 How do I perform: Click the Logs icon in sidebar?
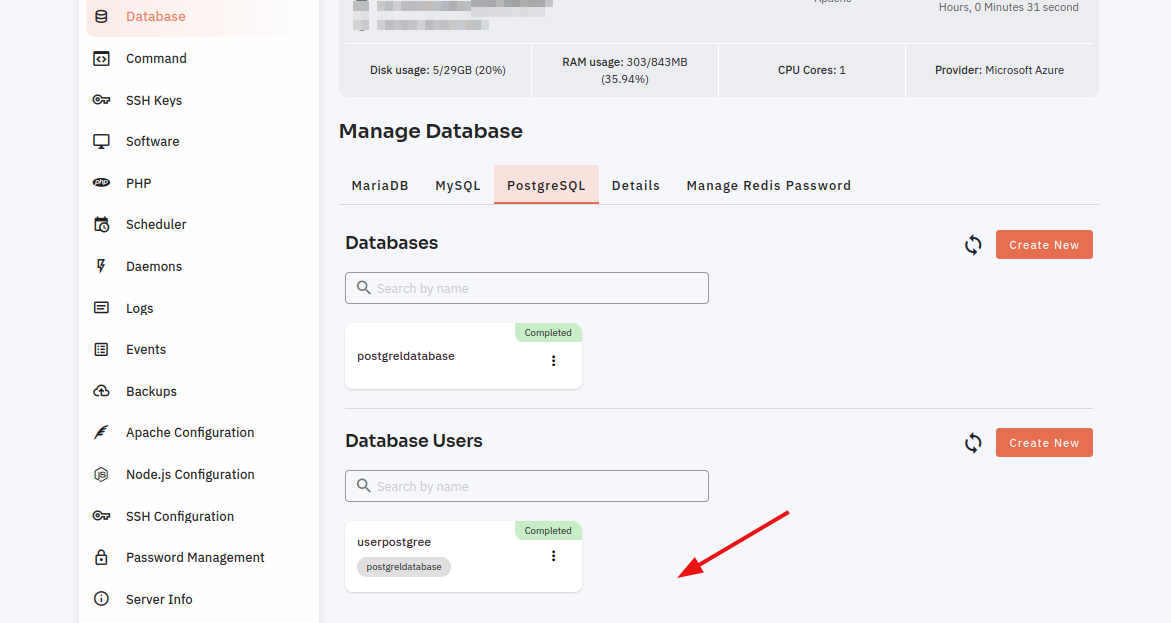tap(102, 308)
